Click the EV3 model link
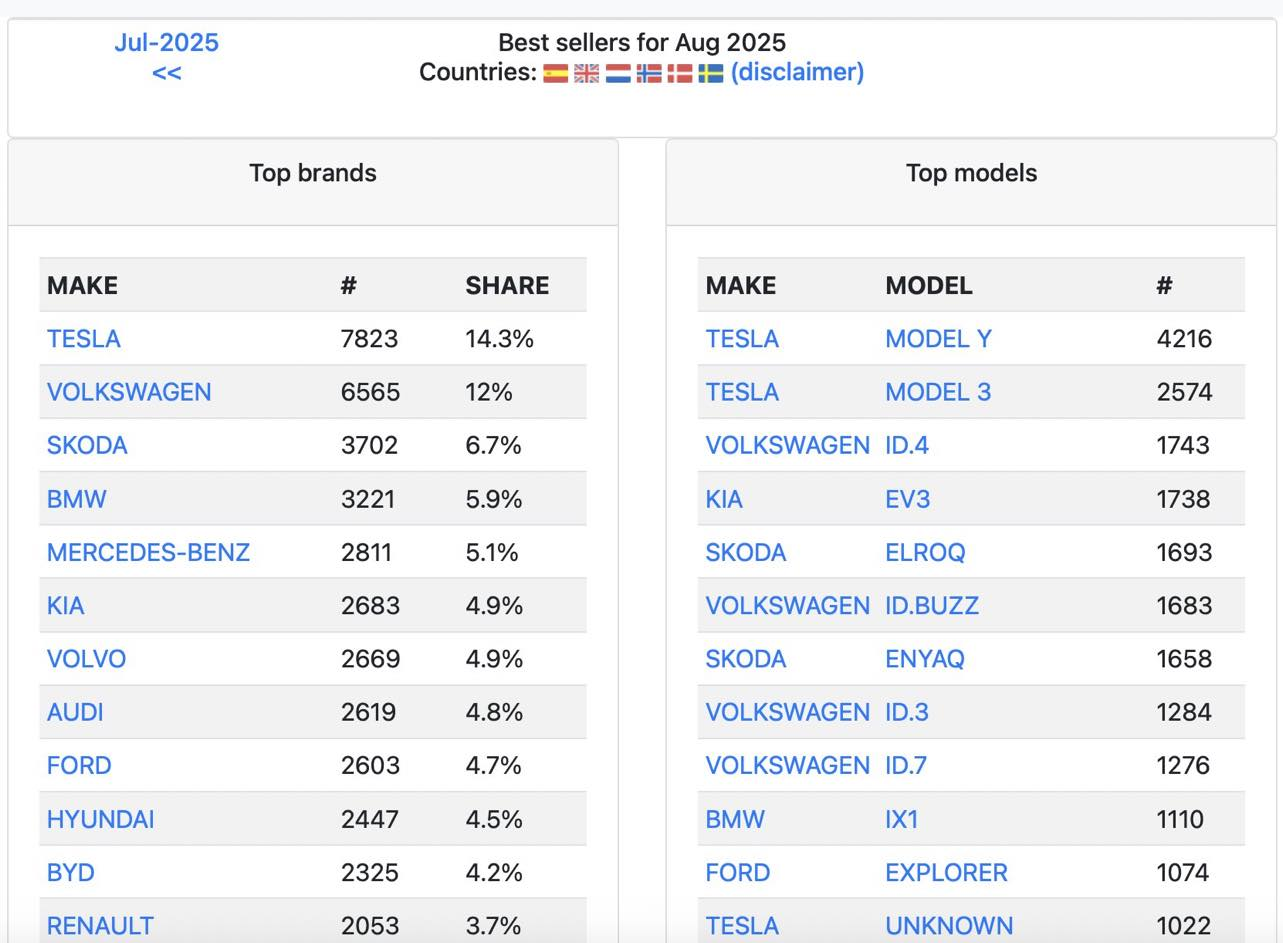This screenshot has width=1283, height=943. click(x=907, y=499)
